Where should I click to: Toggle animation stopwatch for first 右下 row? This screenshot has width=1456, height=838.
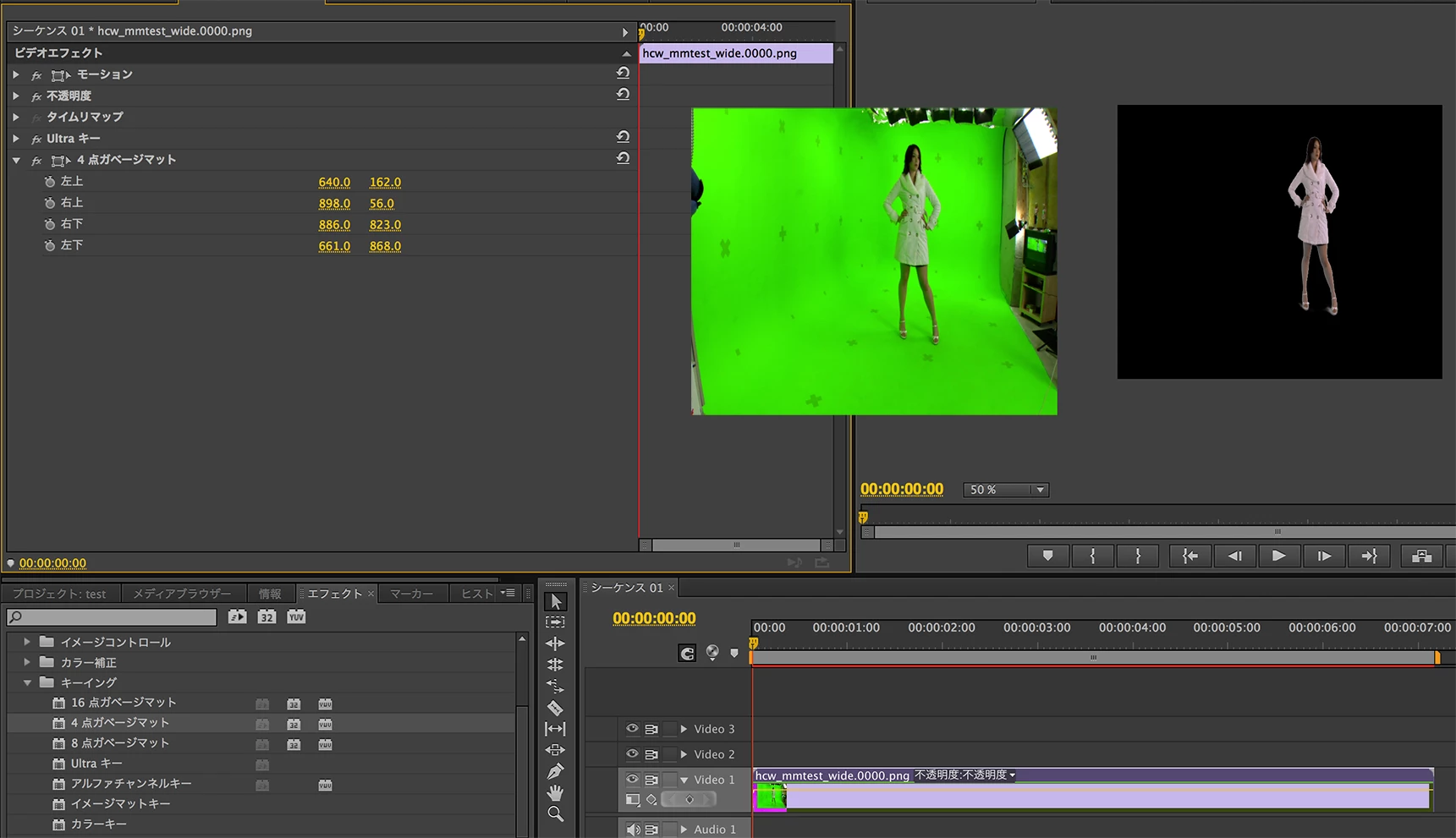tap(50, 224)
